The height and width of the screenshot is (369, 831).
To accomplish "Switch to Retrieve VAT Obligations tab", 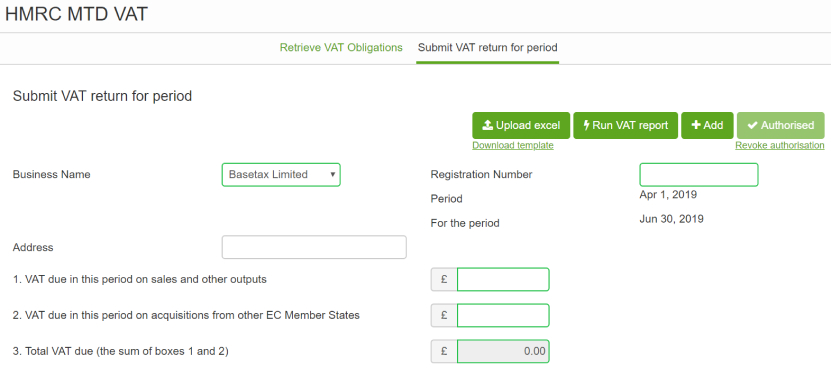I will (341, 48).
